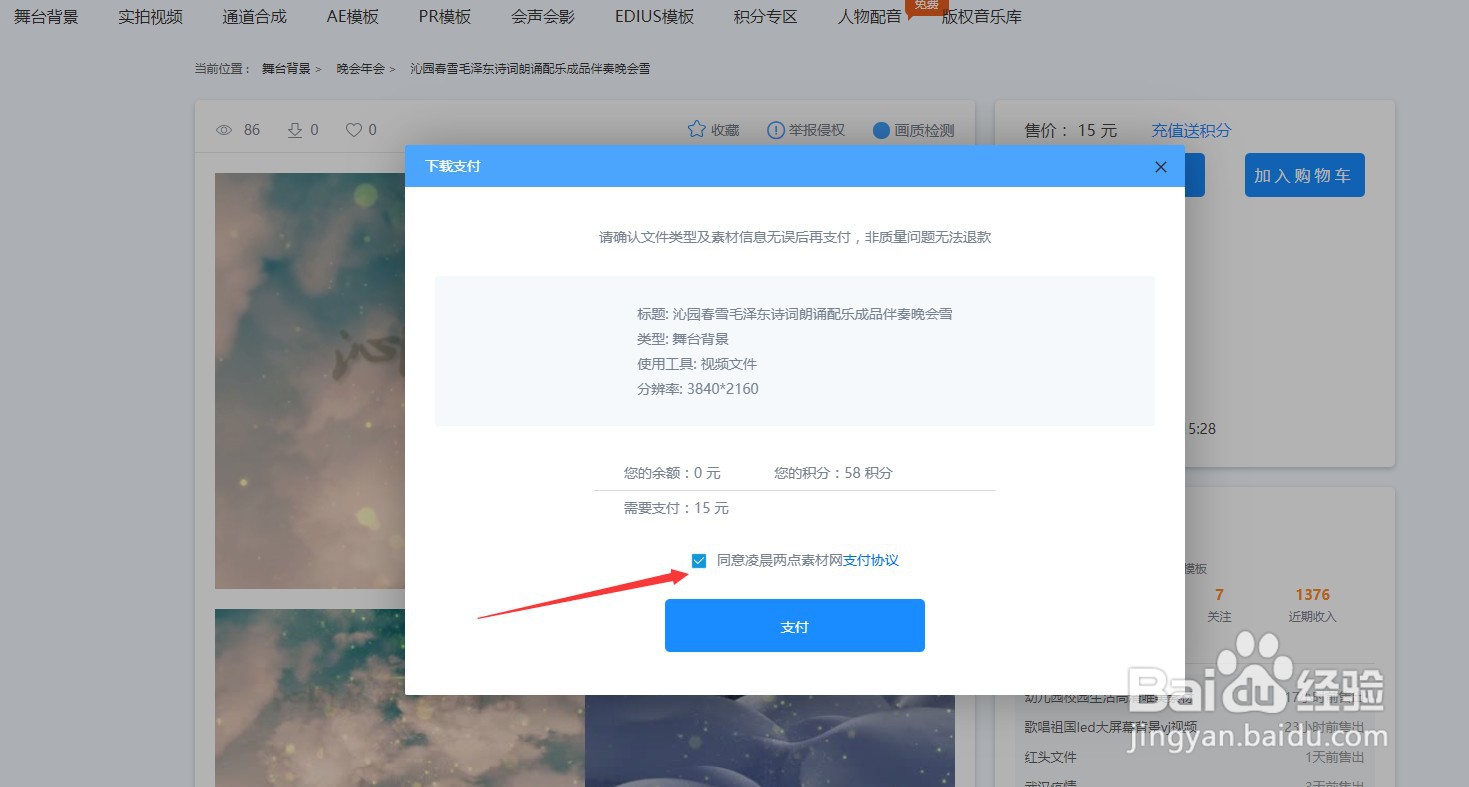Screen dimensions: 1469x787
Task: Click the 您的积分：58 积分 text
Action: (x=833, y=473)
